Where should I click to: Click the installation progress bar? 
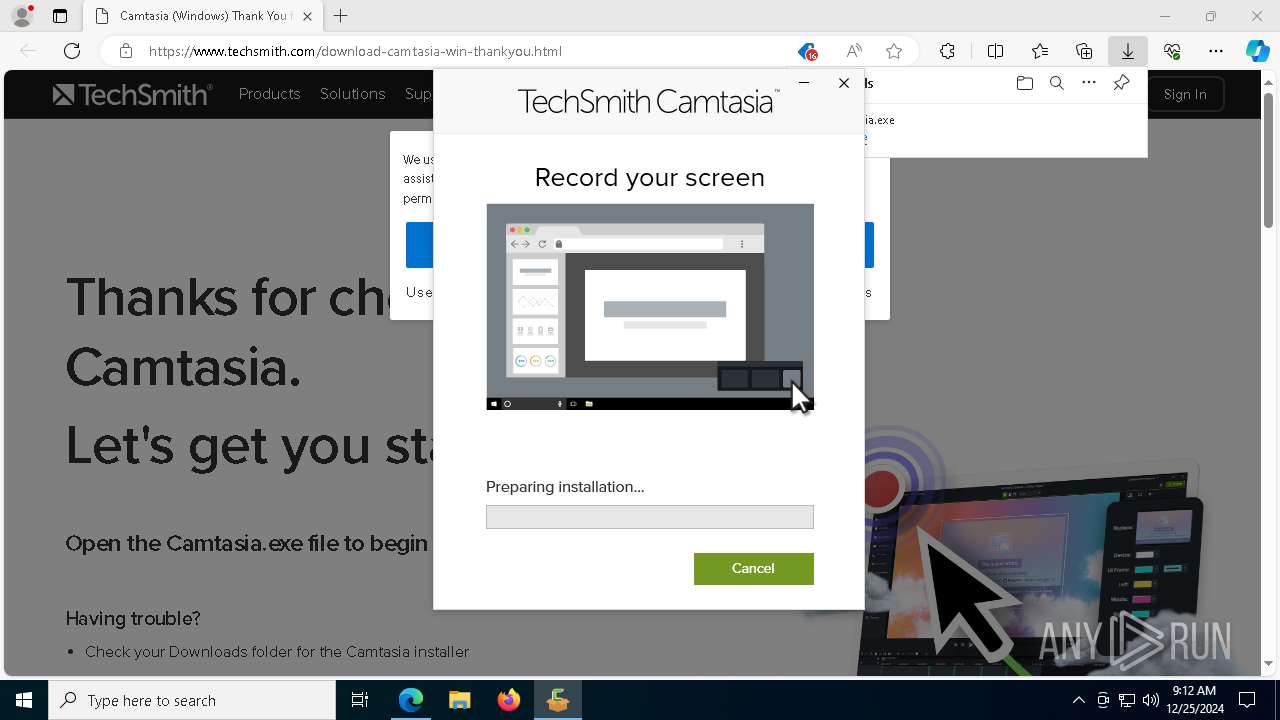[650, 516]
